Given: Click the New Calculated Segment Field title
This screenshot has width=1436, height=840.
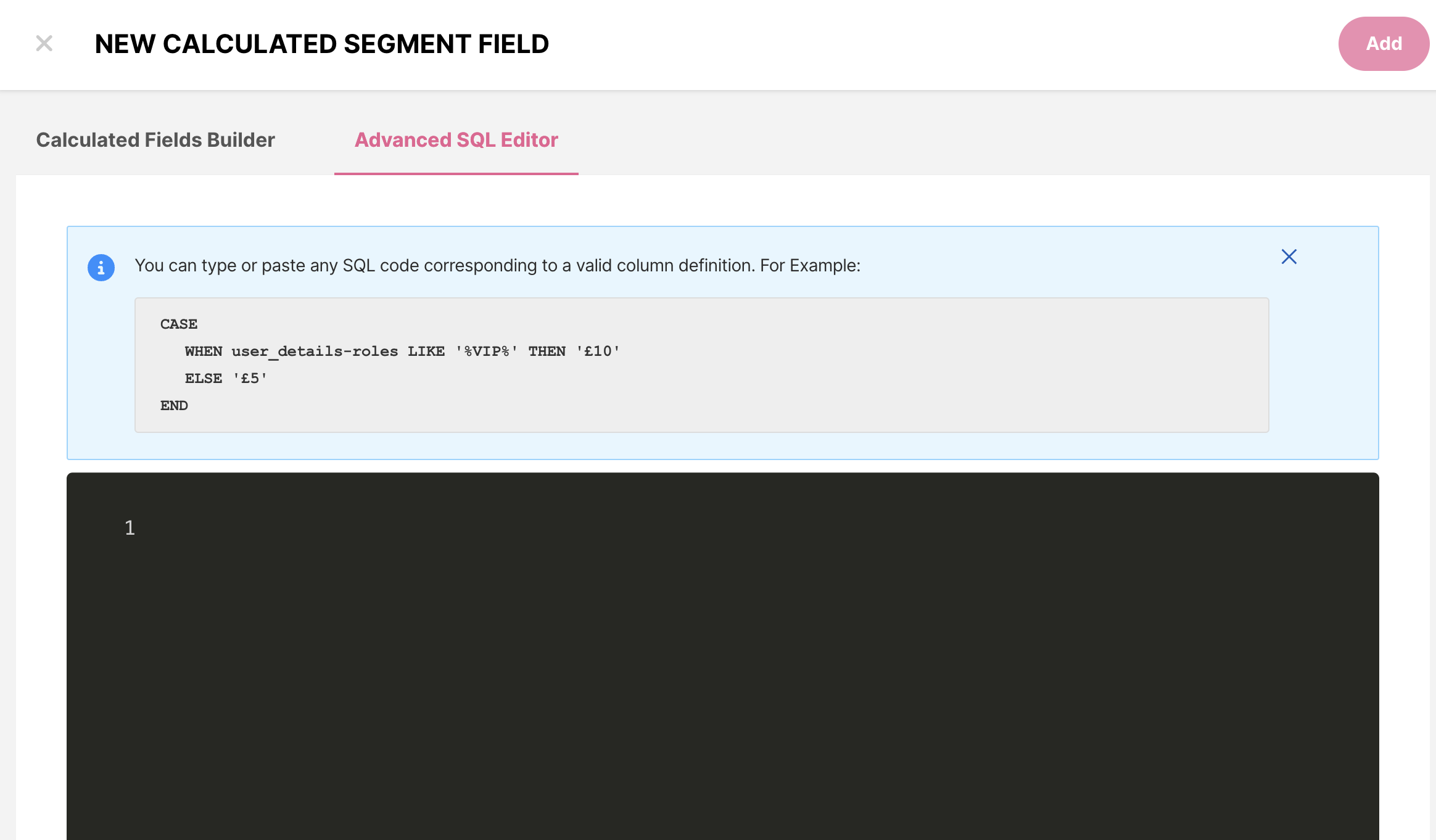Looking at the screenshot, I should [321, 44].
